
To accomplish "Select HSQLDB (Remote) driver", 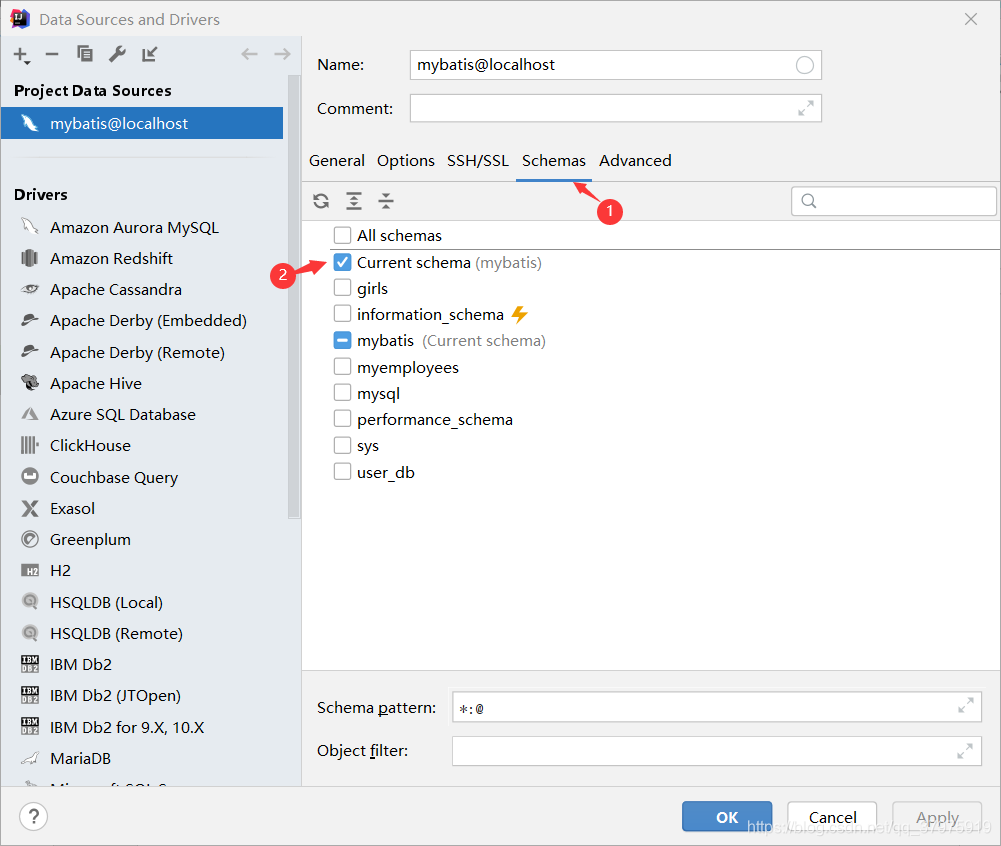I will click(116, 633).
